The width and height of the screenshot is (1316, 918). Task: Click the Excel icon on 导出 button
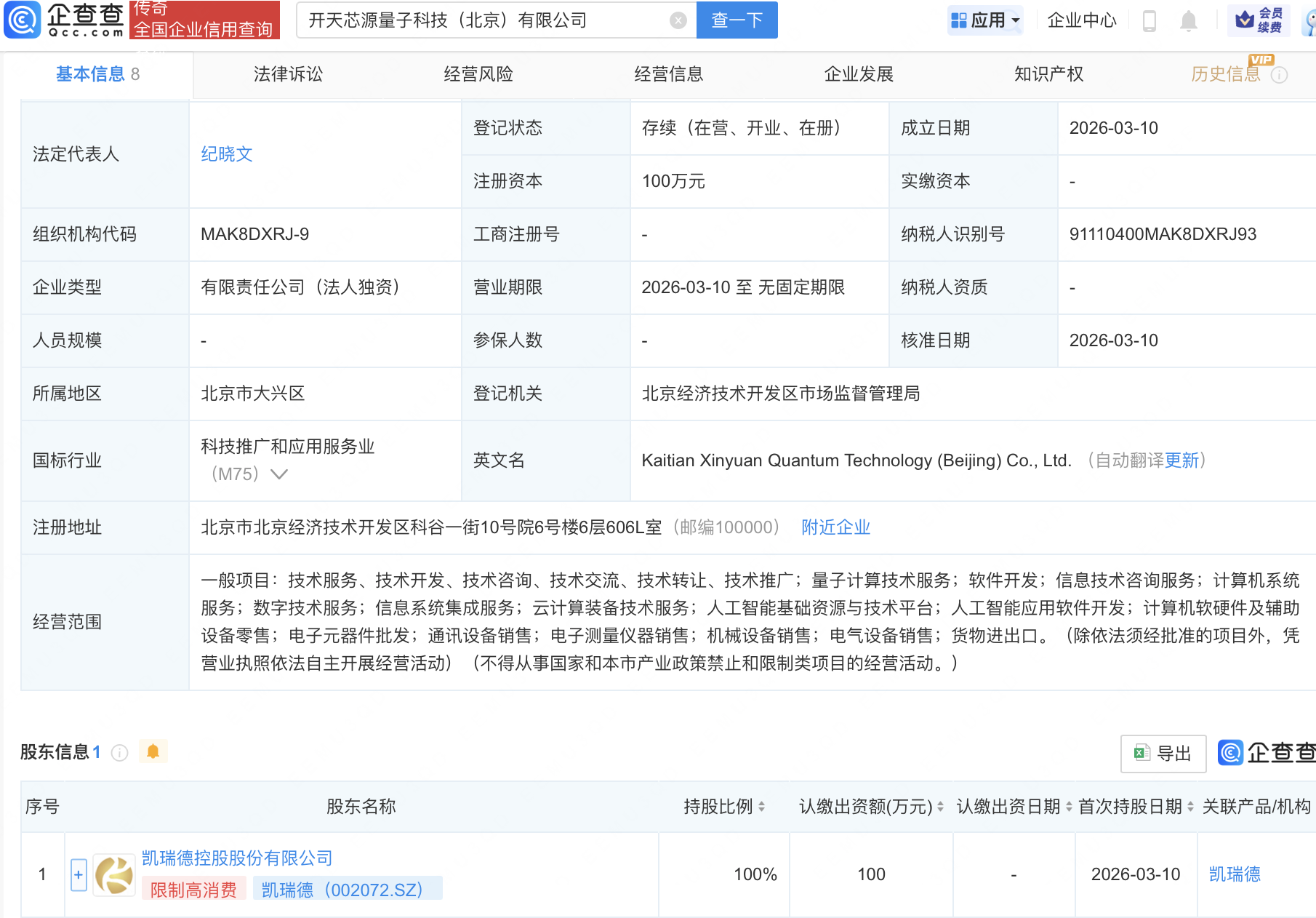(x=1143, y=754)
